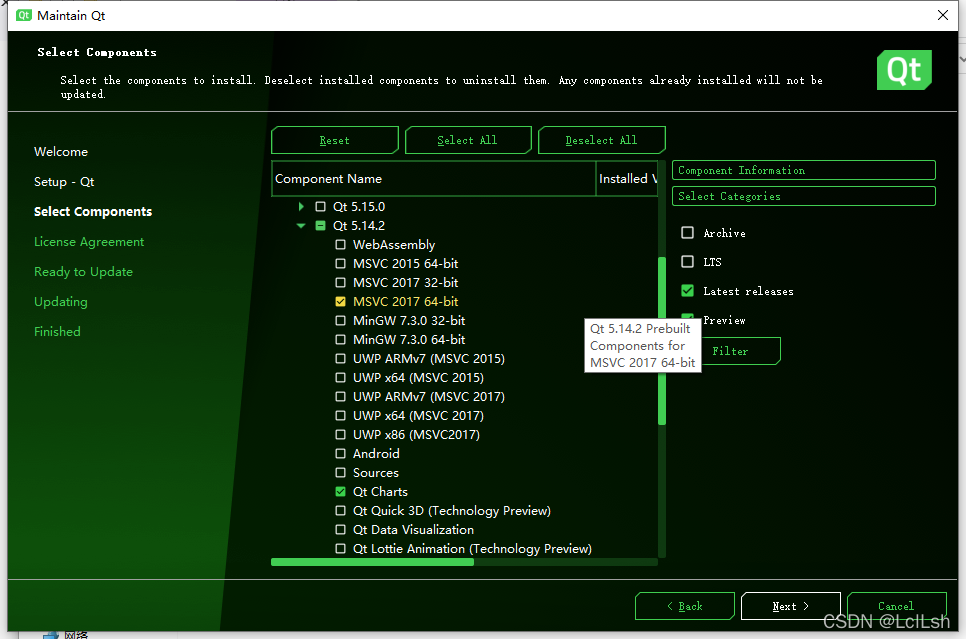The image size is (966, 639).
Task: Select the Finished step
Action: coord(57,332)
